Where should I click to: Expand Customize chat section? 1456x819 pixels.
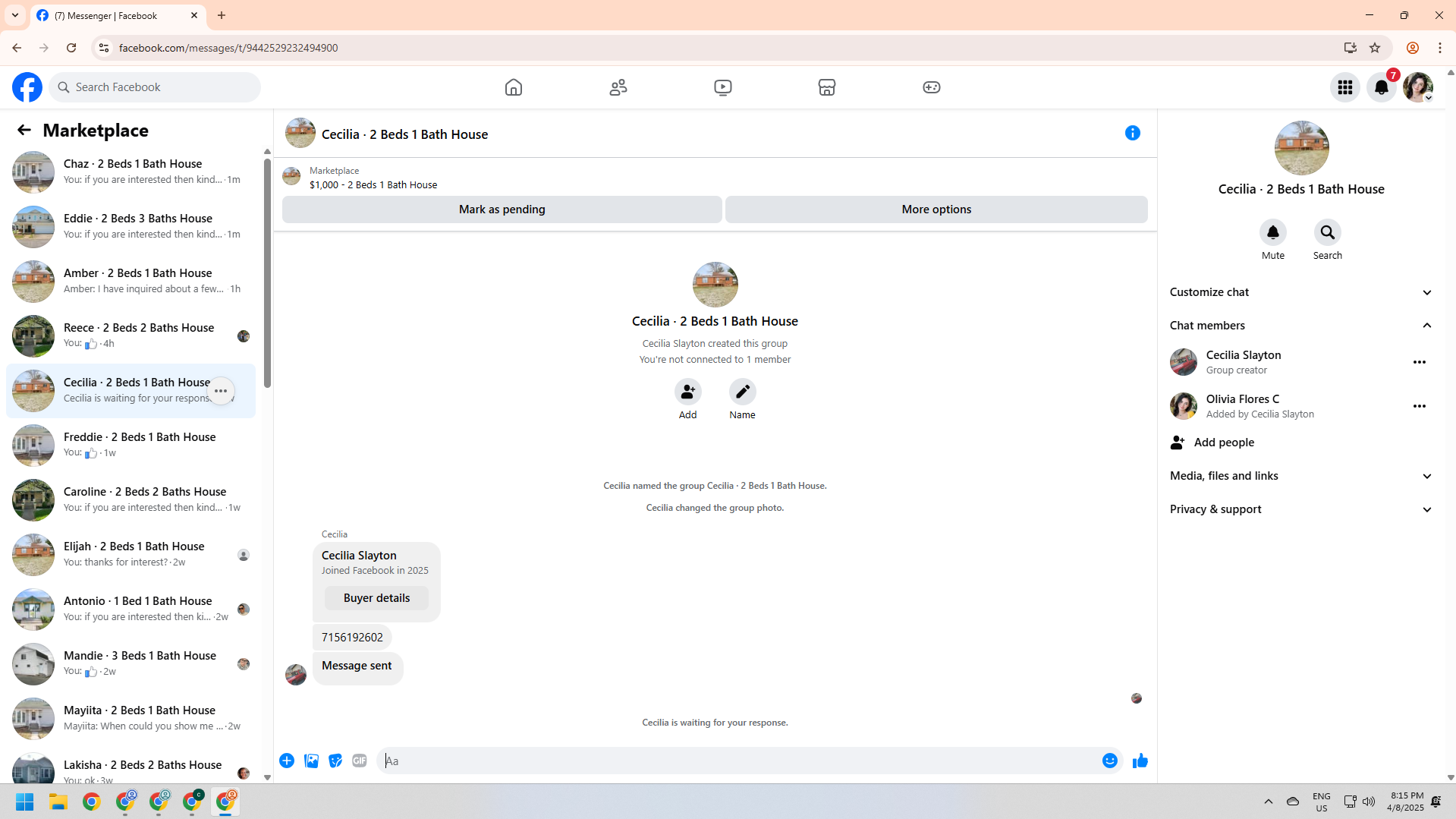(1301, 292)
